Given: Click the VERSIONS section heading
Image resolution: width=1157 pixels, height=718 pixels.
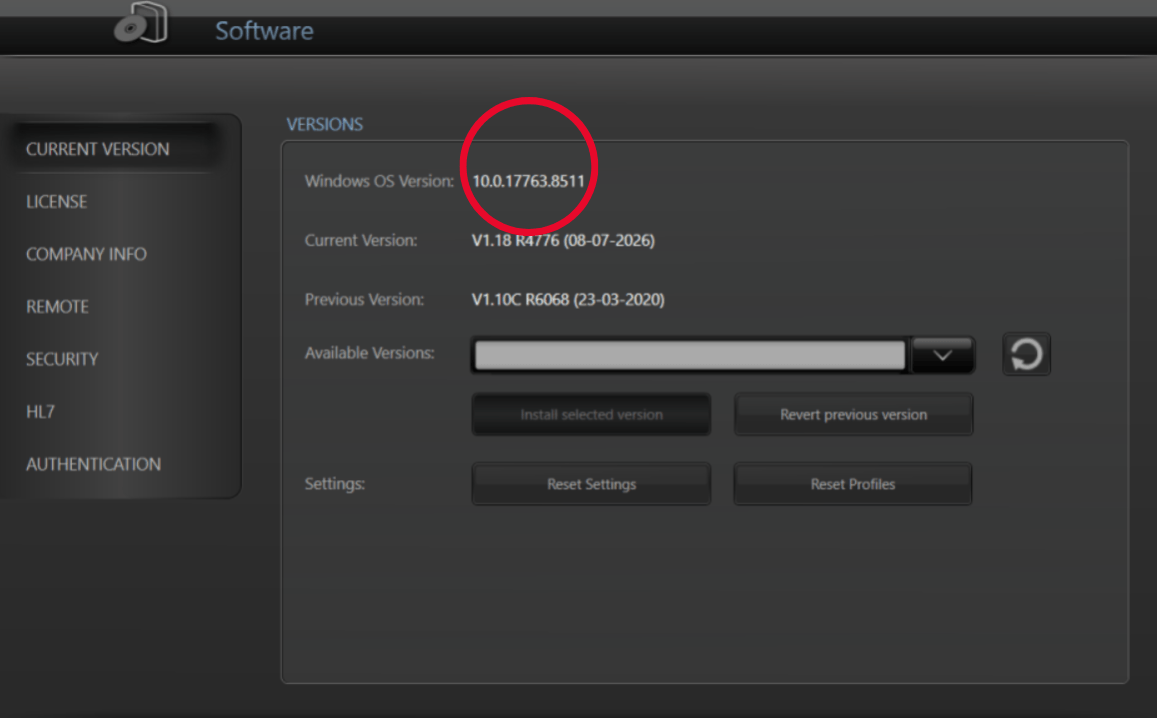Looking at the screenshot, I should (x=325, y=124).
